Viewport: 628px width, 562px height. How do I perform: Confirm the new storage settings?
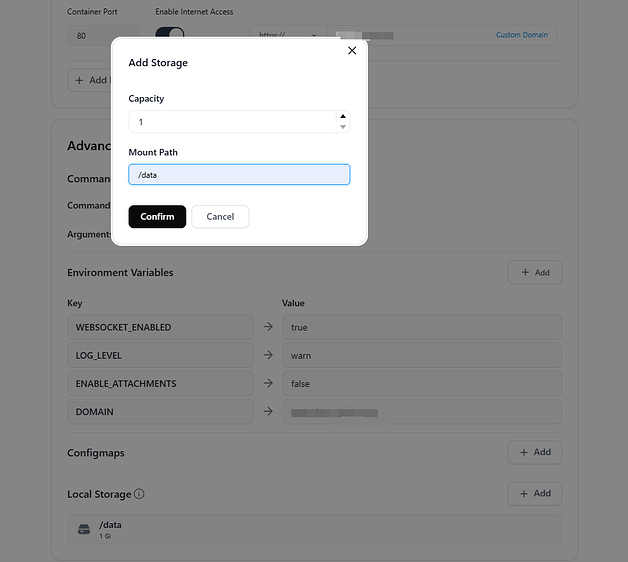tap(157, 217)
